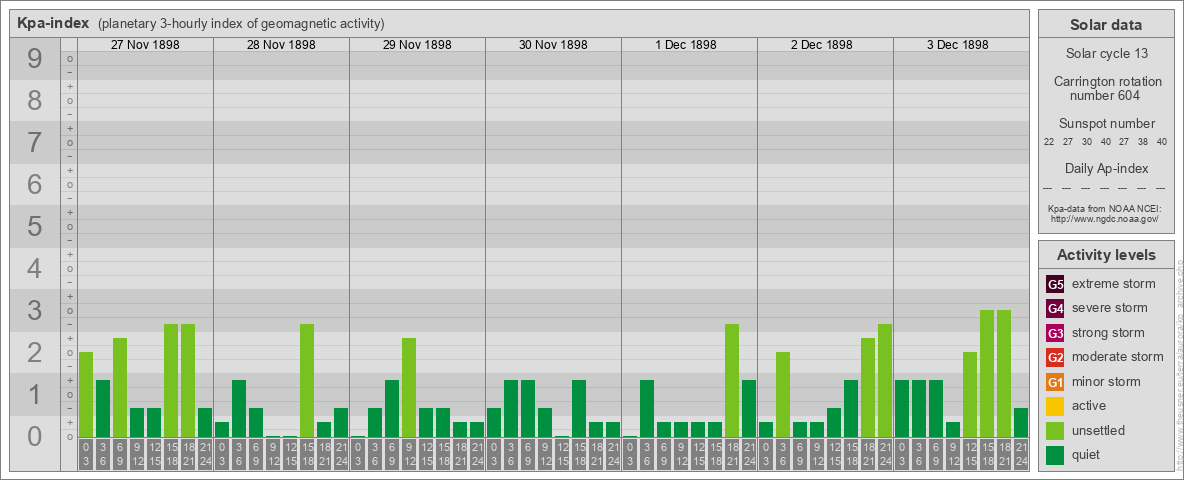Viewport: 1184px width, 480px height.
Task: Click the G1 minor storm badge
Action: tap(1055, 382)
